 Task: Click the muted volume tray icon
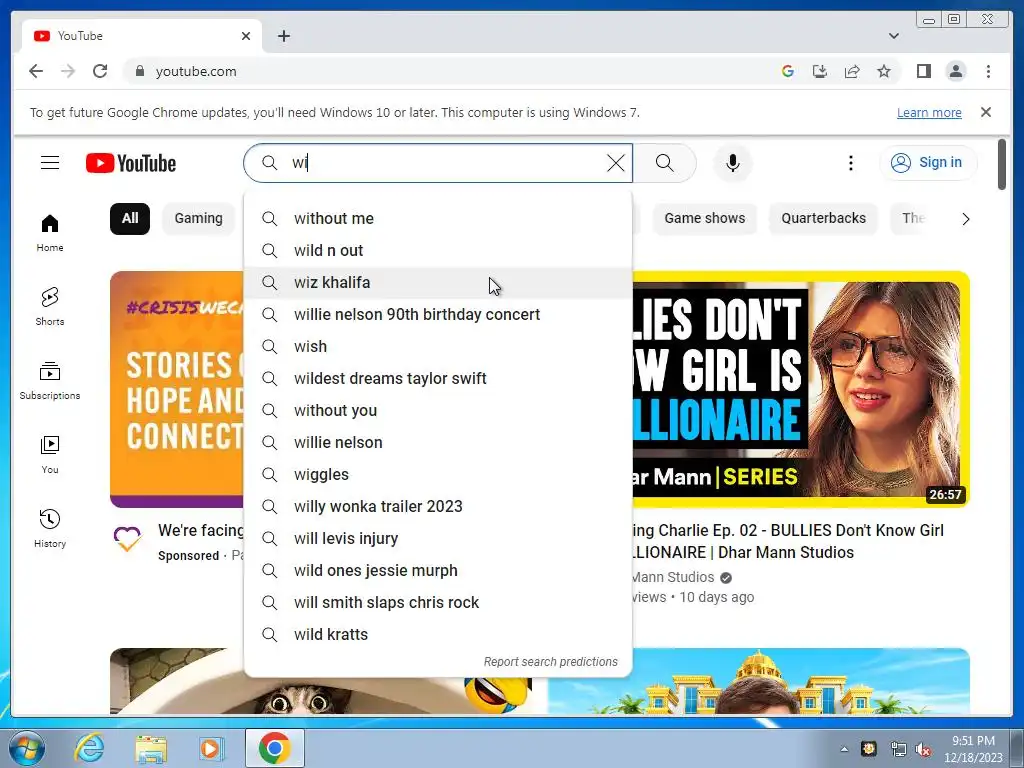tap(923, 749)
